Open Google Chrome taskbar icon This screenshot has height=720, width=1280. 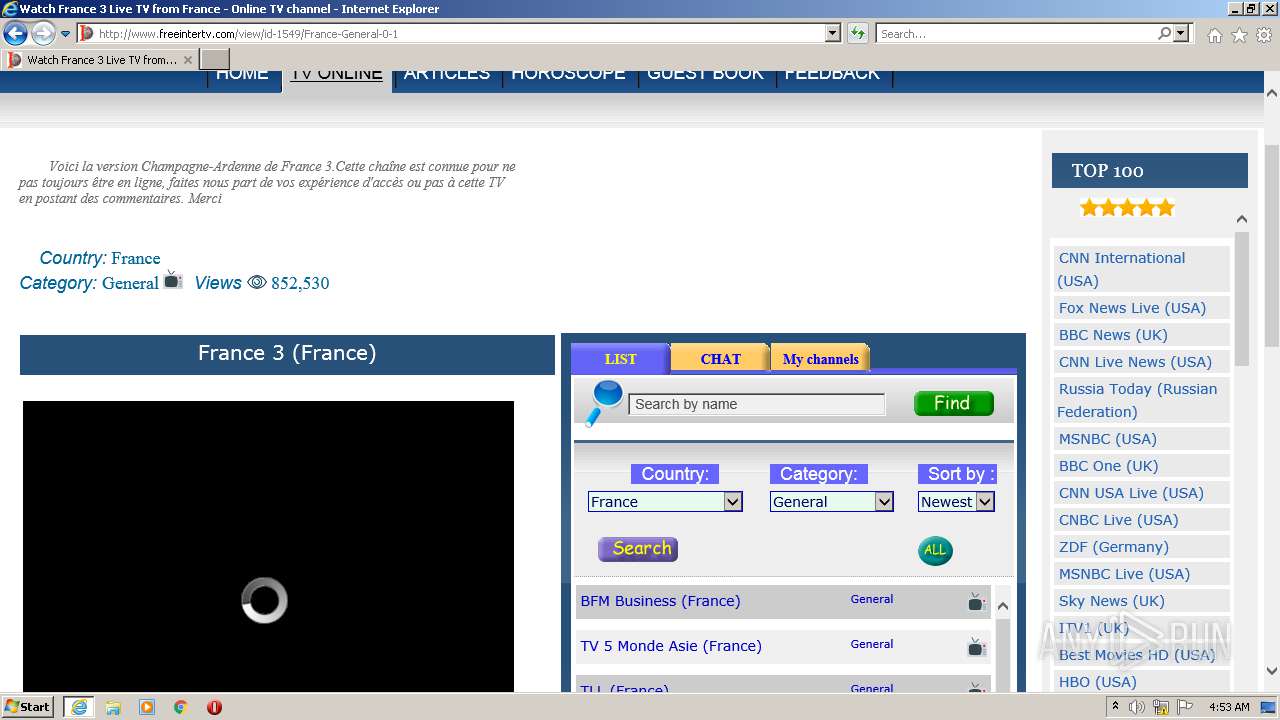(x=180, y=707)
